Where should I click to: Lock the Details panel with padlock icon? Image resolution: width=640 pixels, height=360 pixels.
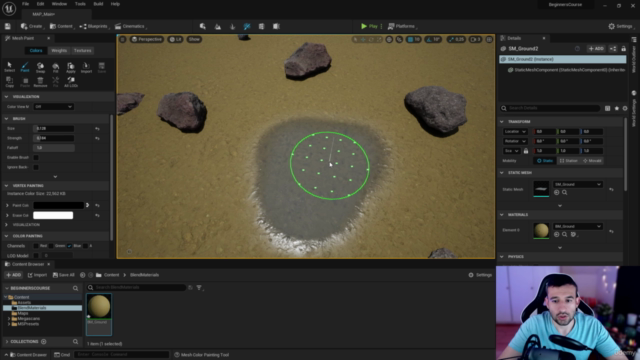[x=623, y=49]
